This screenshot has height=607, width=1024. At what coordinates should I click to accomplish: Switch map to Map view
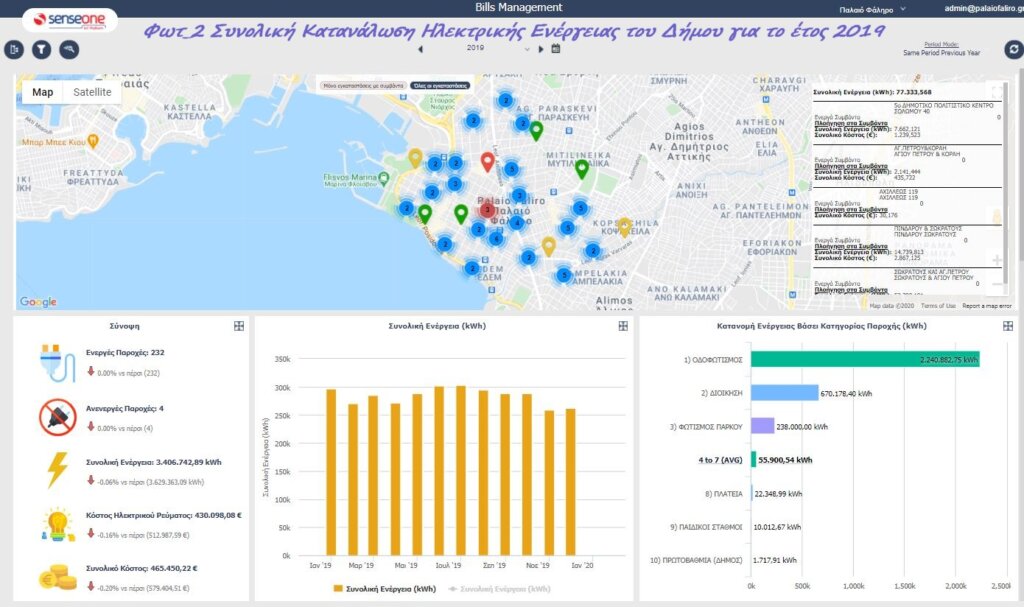tap(42, 92)
